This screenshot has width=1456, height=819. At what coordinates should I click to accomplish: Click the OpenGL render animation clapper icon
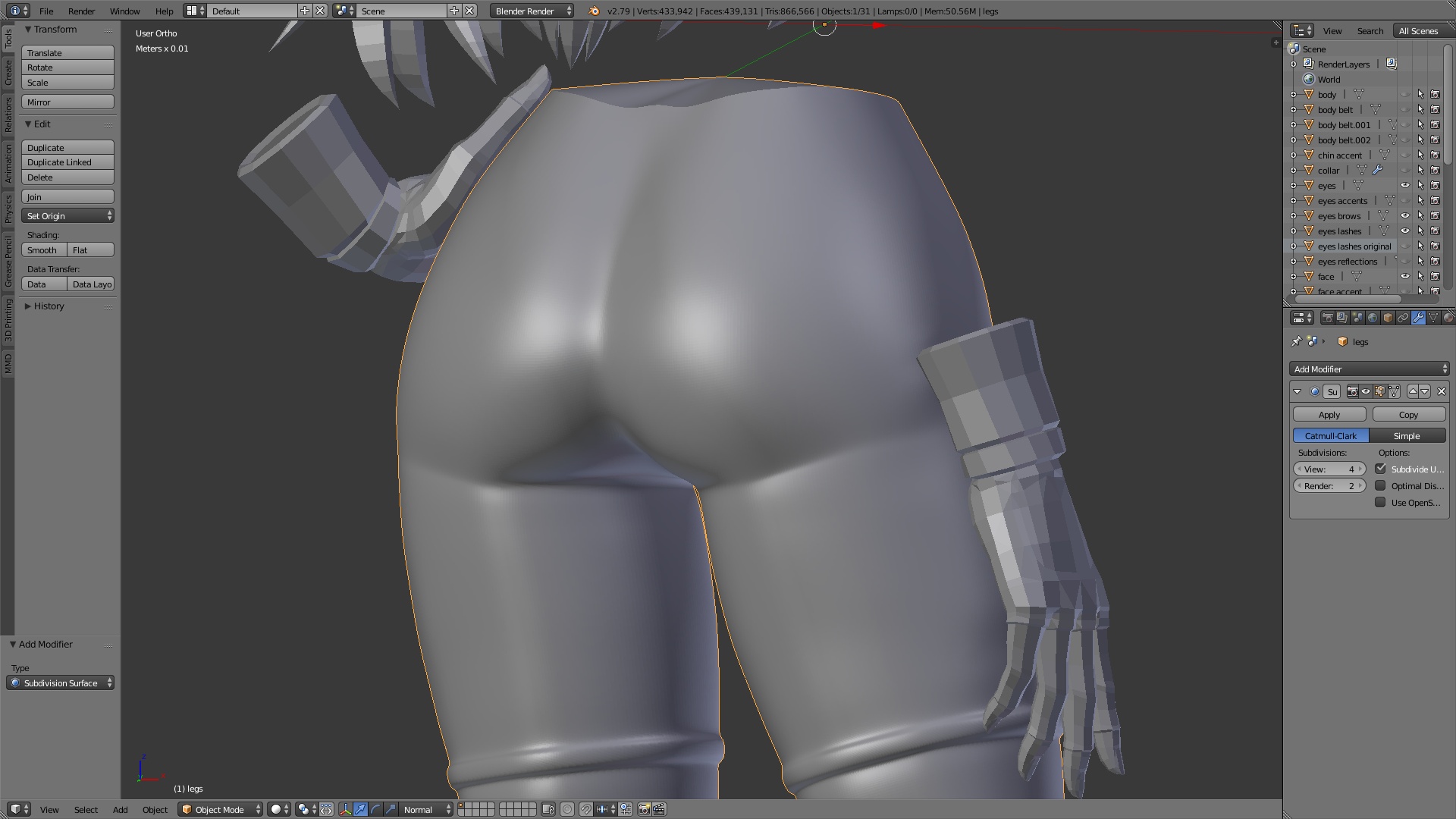(659, 809)
